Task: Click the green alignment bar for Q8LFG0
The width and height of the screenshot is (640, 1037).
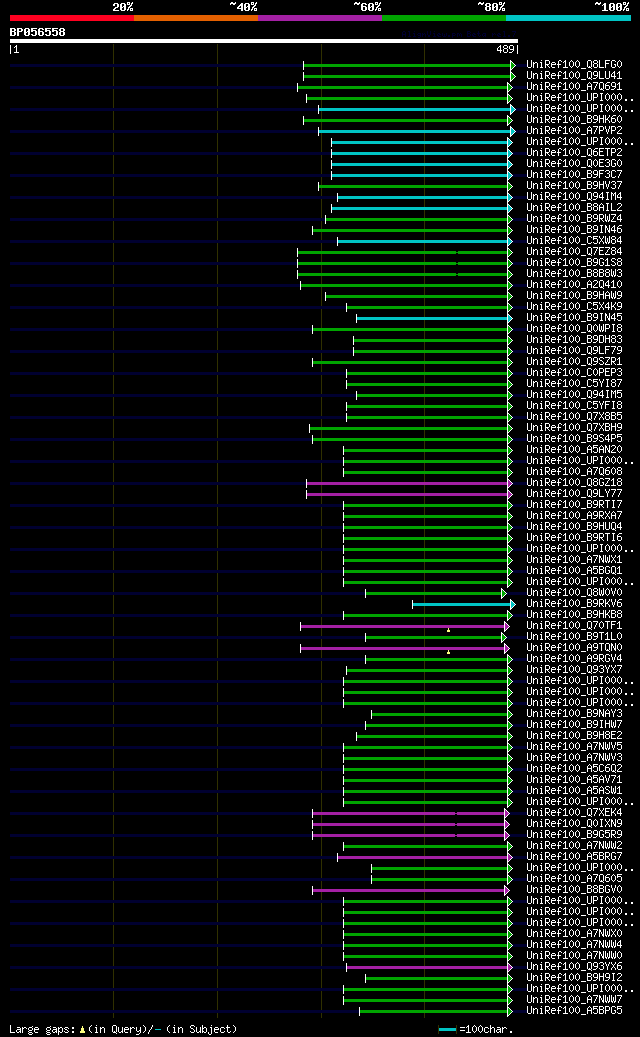Action: (x=409, y=65)
